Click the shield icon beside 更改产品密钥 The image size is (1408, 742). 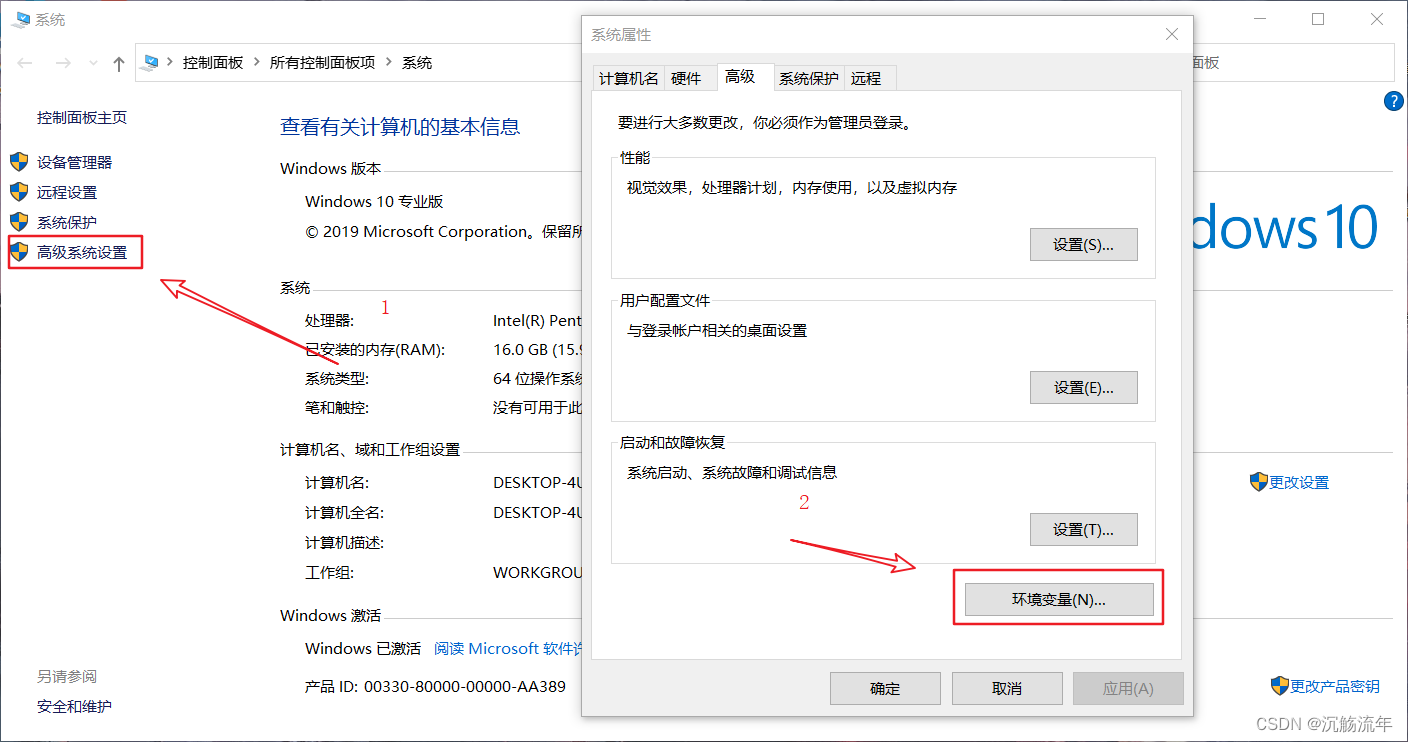point(1280,686)
